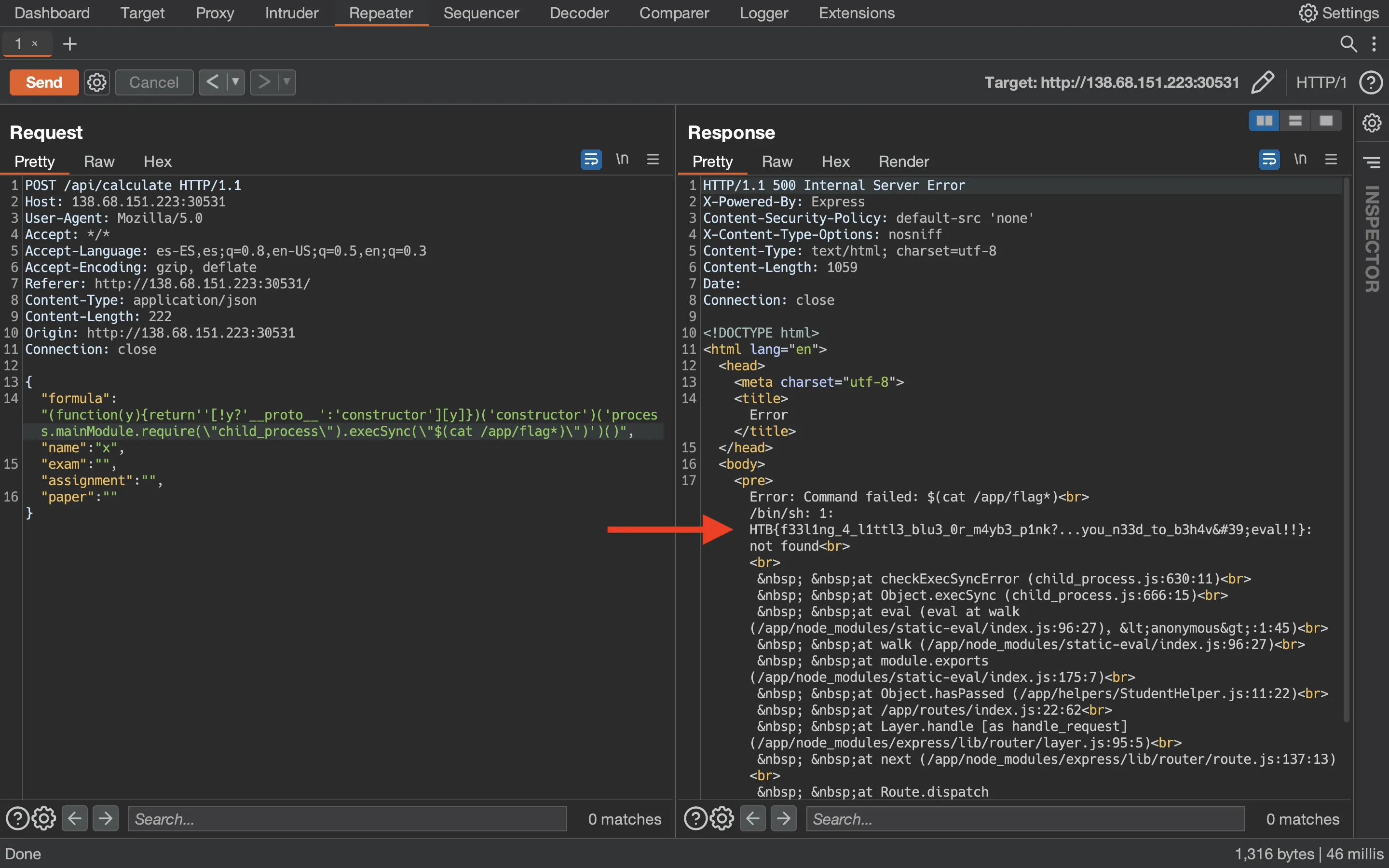Edit target with the pencil icon
1389x868 pixels.
pos(1262,82)
